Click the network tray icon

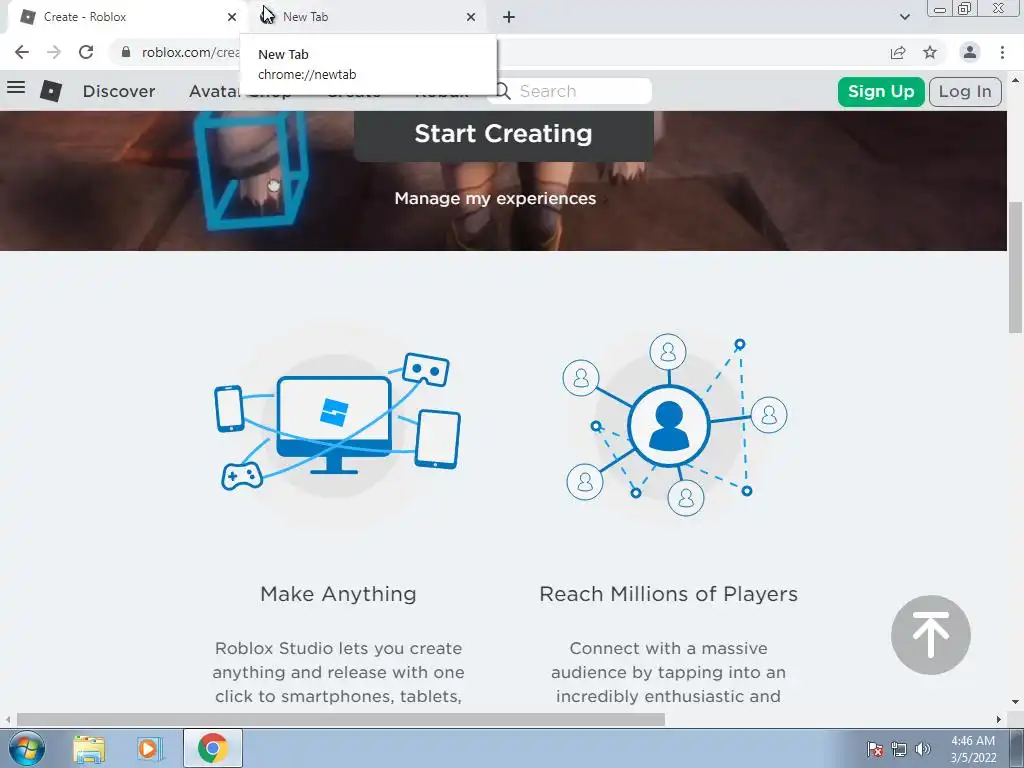click(899, 749)
